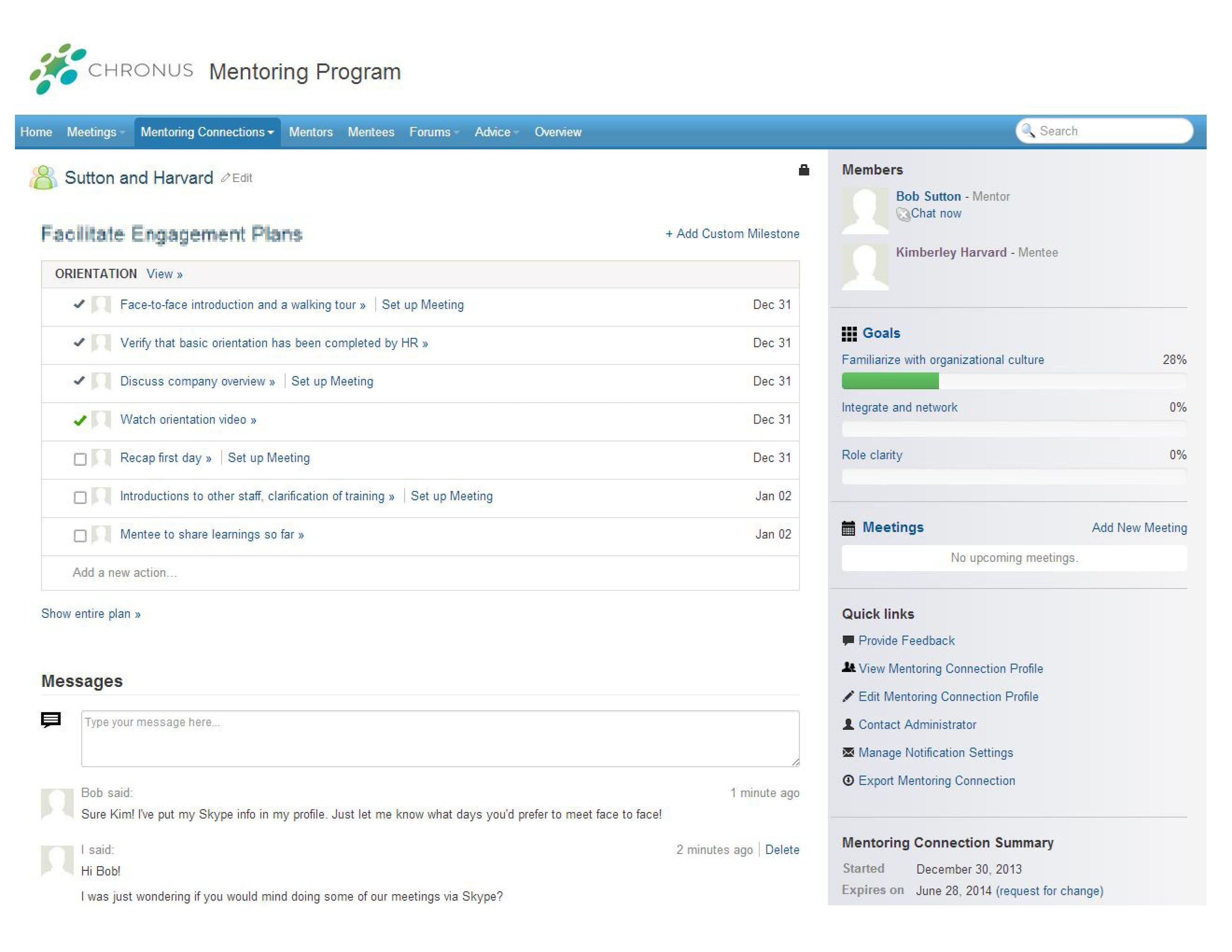Expand the full plan with Show entire plan »
The height and width of the screenshot is (952, 1232).
(91, 614)
